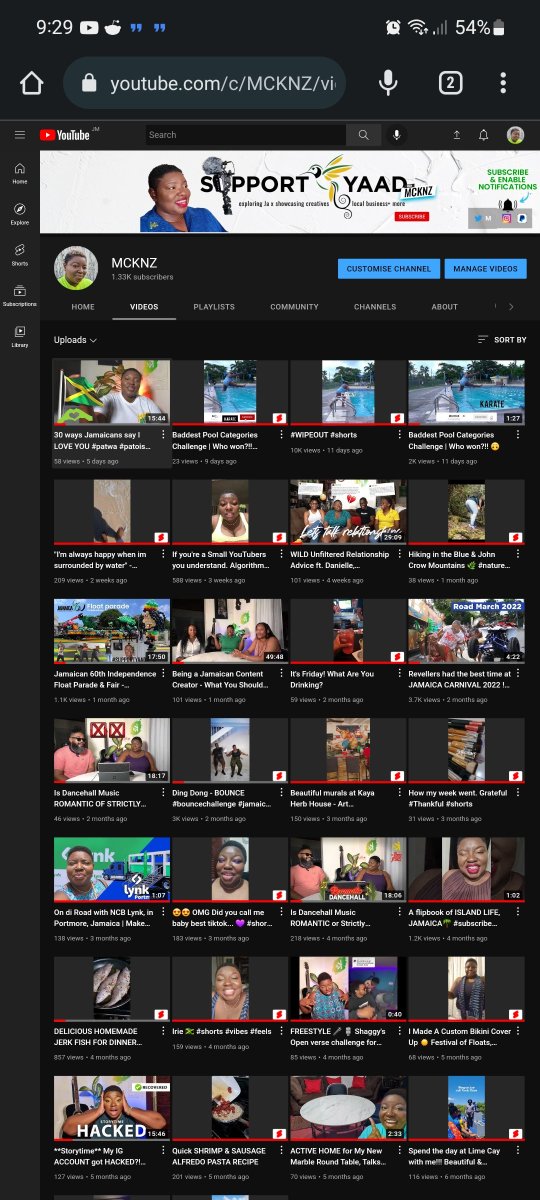Open Shorts in the sidebar
Image resolution: width=540 pixels, height=1200 pixels.
(x=20, y=255)
